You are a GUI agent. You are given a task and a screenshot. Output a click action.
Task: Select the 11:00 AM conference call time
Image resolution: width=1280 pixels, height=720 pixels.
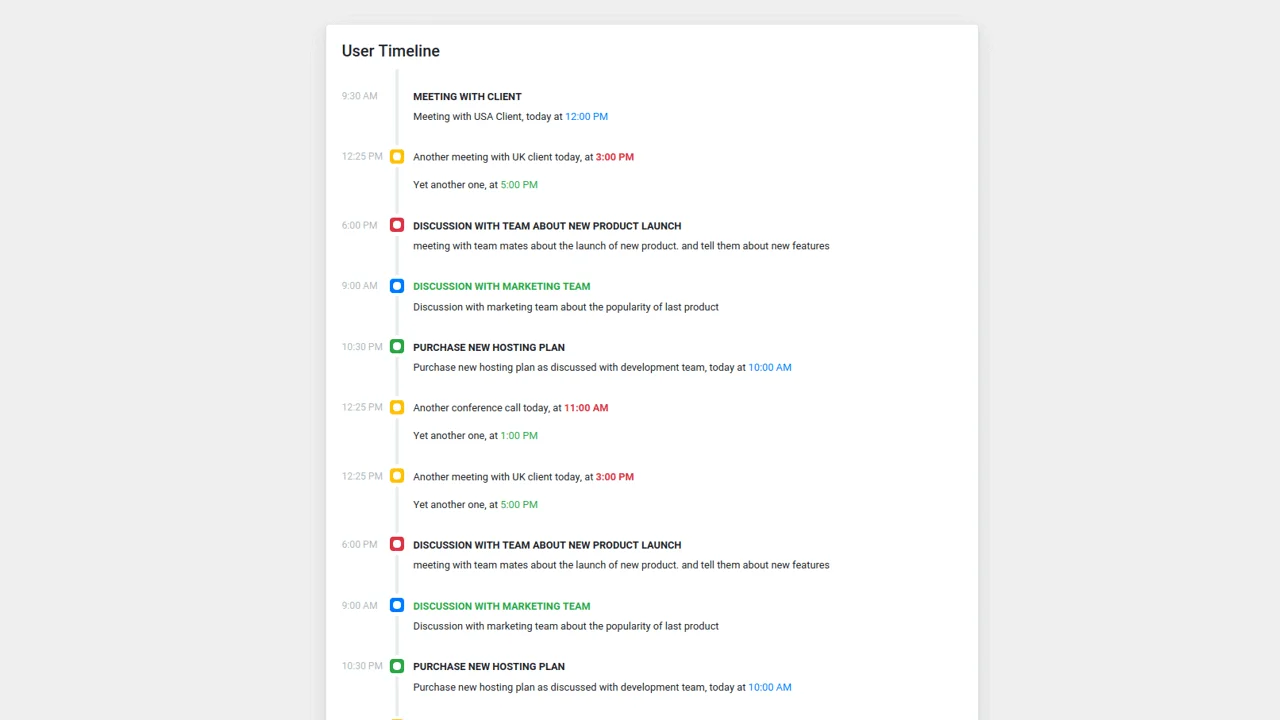[586, 407]
